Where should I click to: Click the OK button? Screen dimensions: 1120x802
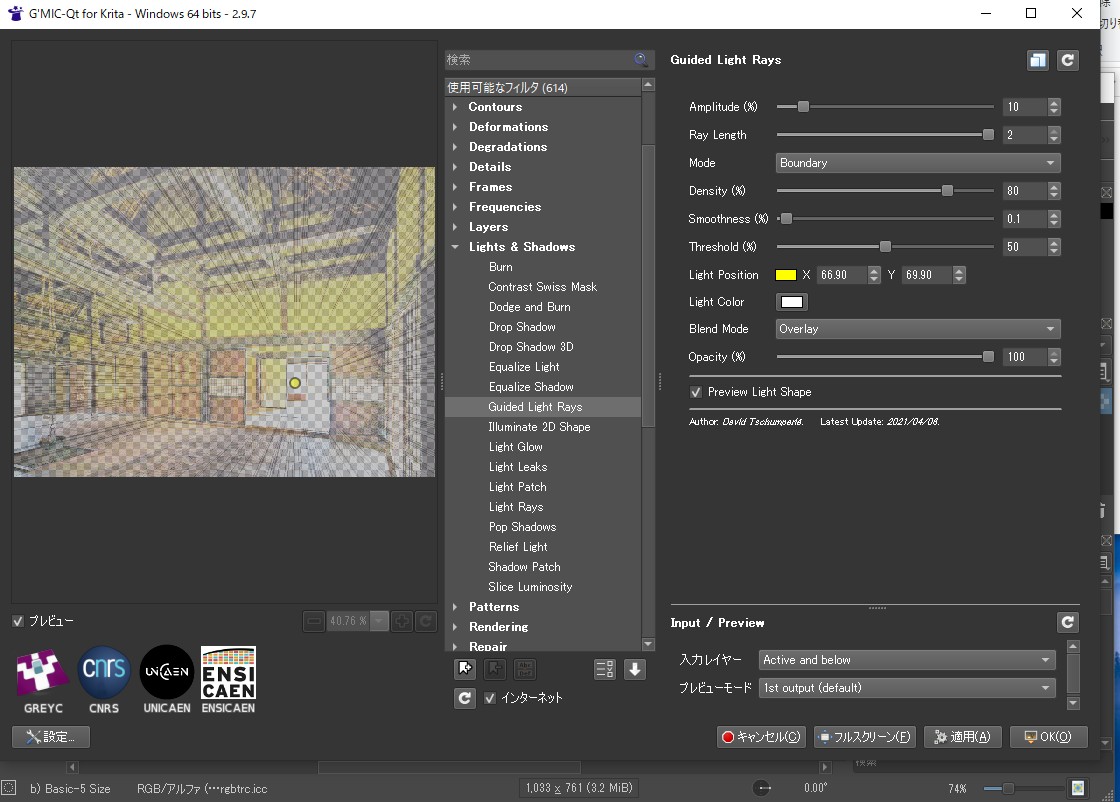point(1048,736)
